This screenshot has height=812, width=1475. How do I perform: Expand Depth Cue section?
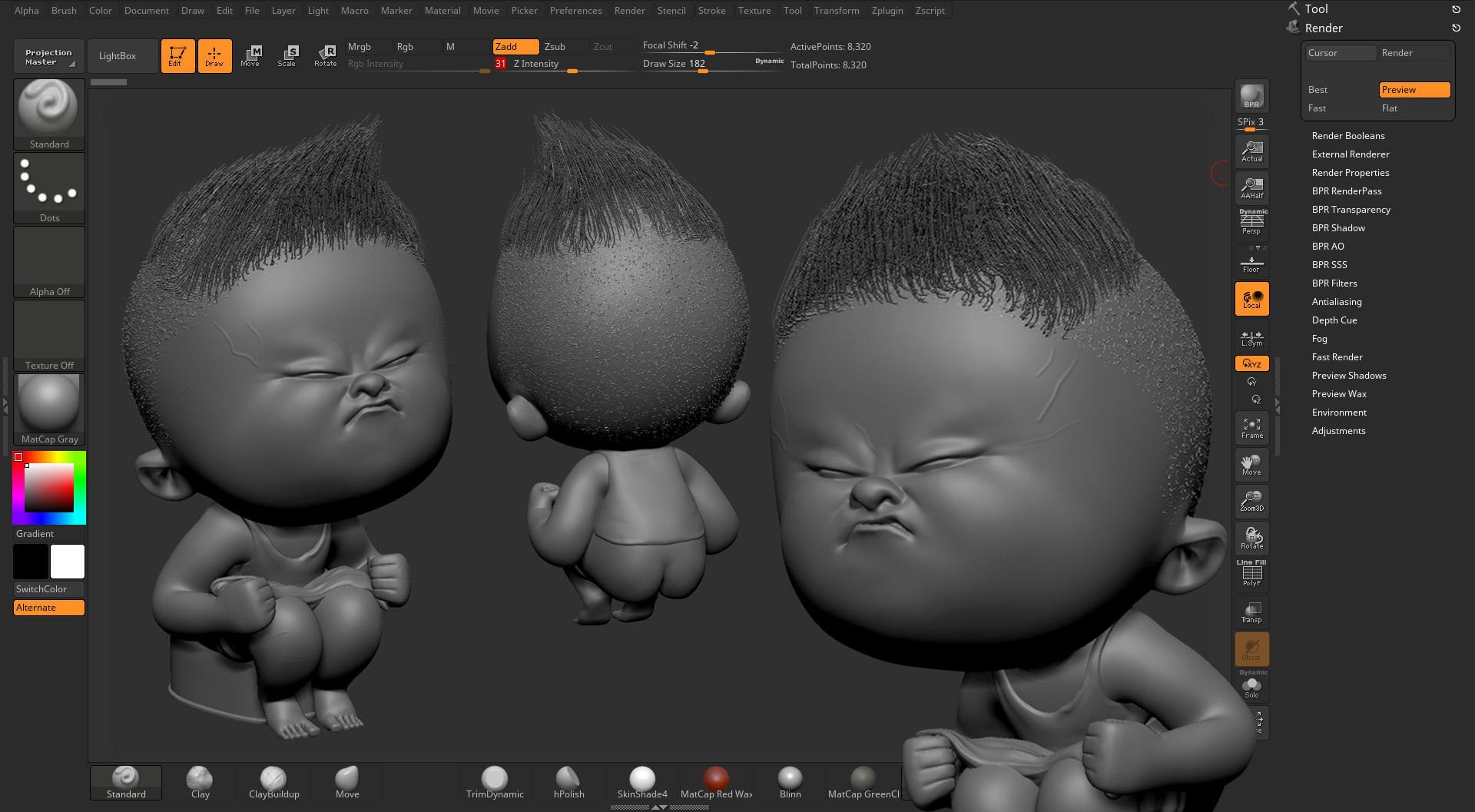point(1334,320)
